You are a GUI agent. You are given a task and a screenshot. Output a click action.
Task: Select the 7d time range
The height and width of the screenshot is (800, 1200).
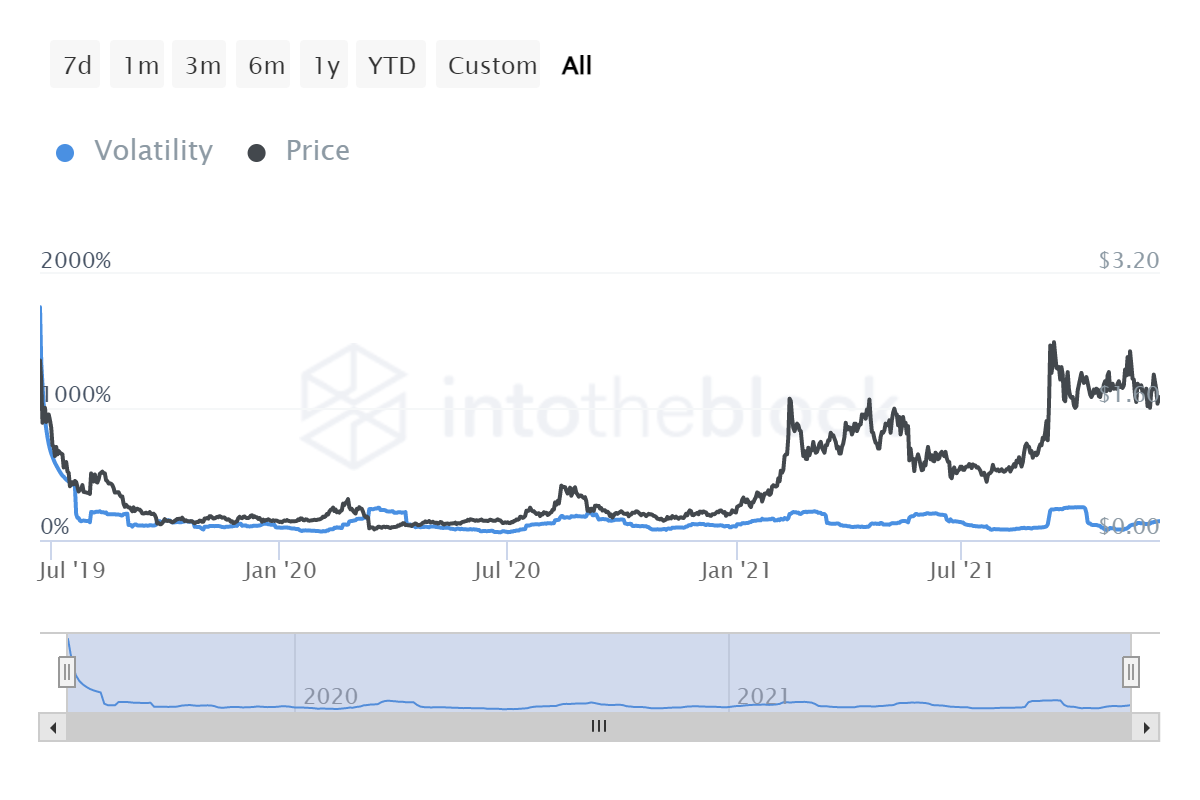(76, 66)
